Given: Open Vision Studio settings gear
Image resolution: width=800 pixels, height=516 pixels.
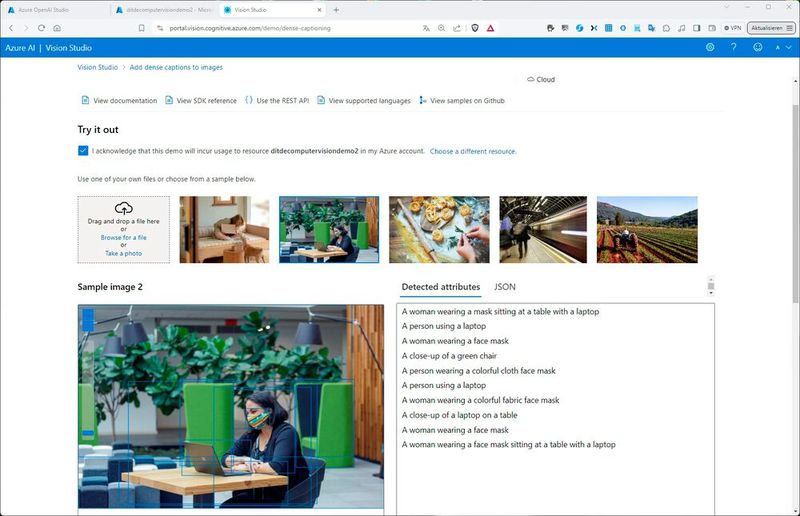Looking at the screenshot, I should click(x=710, y=47).
